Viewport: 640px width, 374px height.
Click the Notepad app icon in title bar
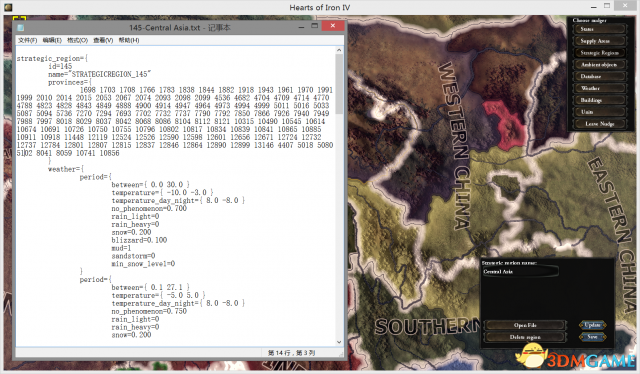[x=20, y=28]
